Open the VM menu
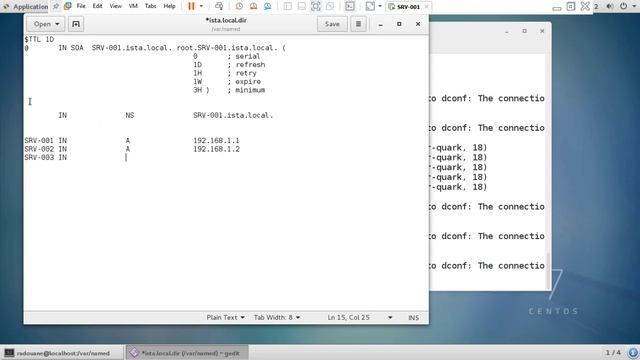The height and width of the screenshot is (360, 640). tap(133, 6)
